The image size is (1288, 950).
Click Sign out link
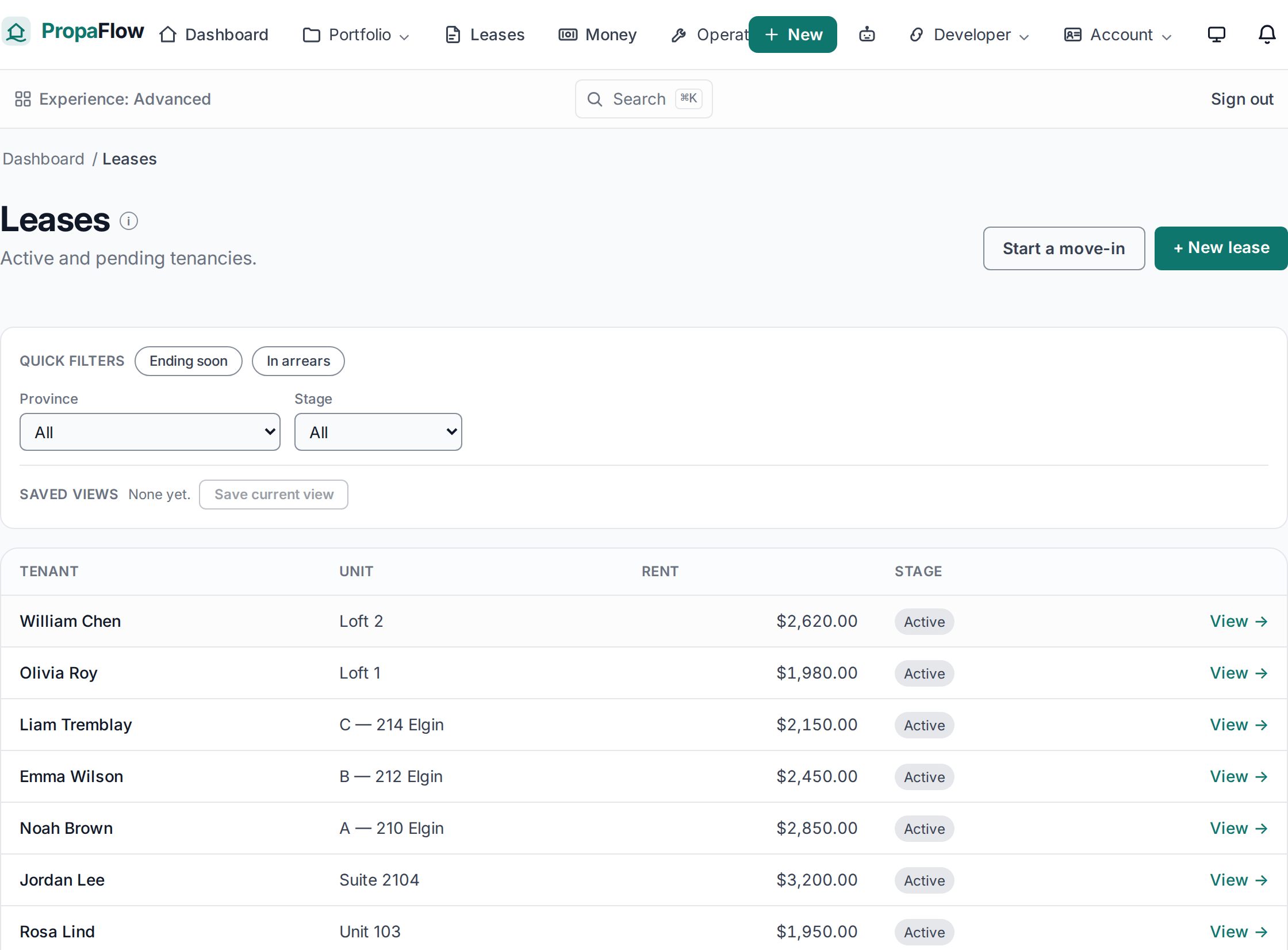tap(1242, 99)
